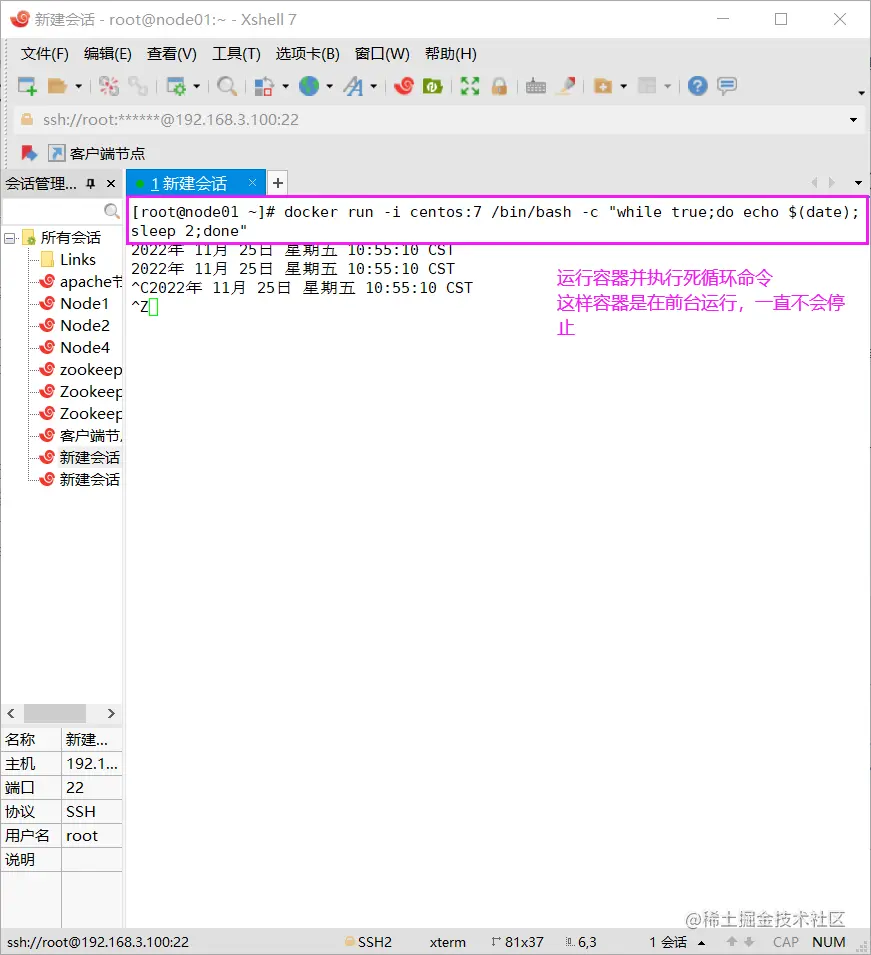
Task: Click the SSH2 status bar indicator
Action: 368,942
